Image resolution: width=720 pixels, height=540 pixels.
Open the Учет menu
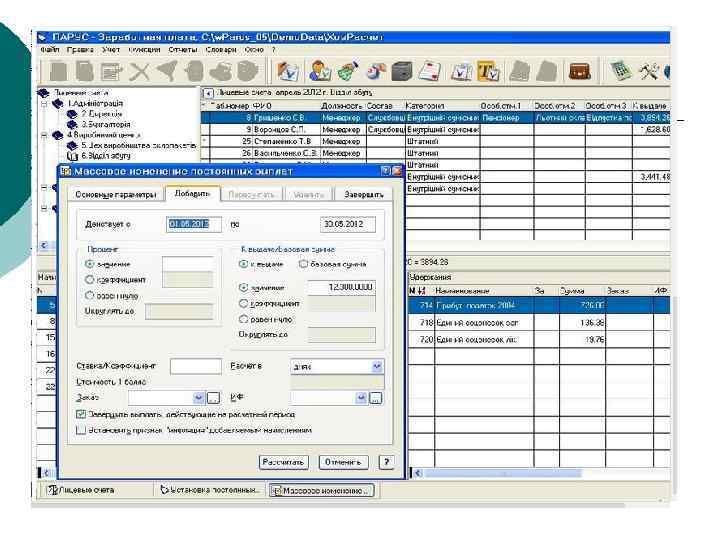[x=111, y=49]
